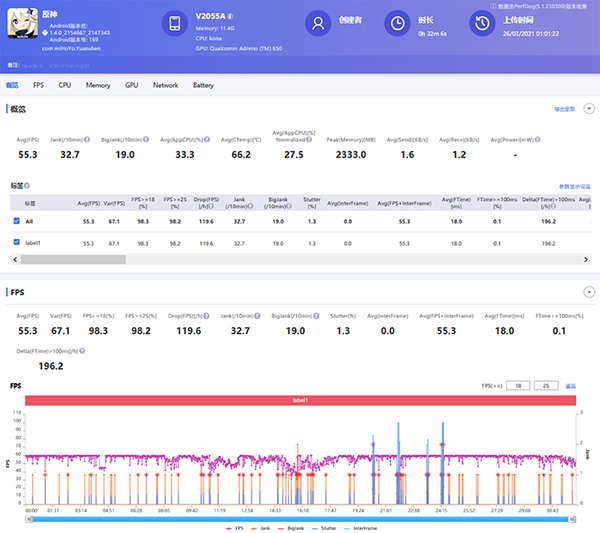Screen dimensions: 600x533
Task: Select the Battery tab
Action: [203, 86]
